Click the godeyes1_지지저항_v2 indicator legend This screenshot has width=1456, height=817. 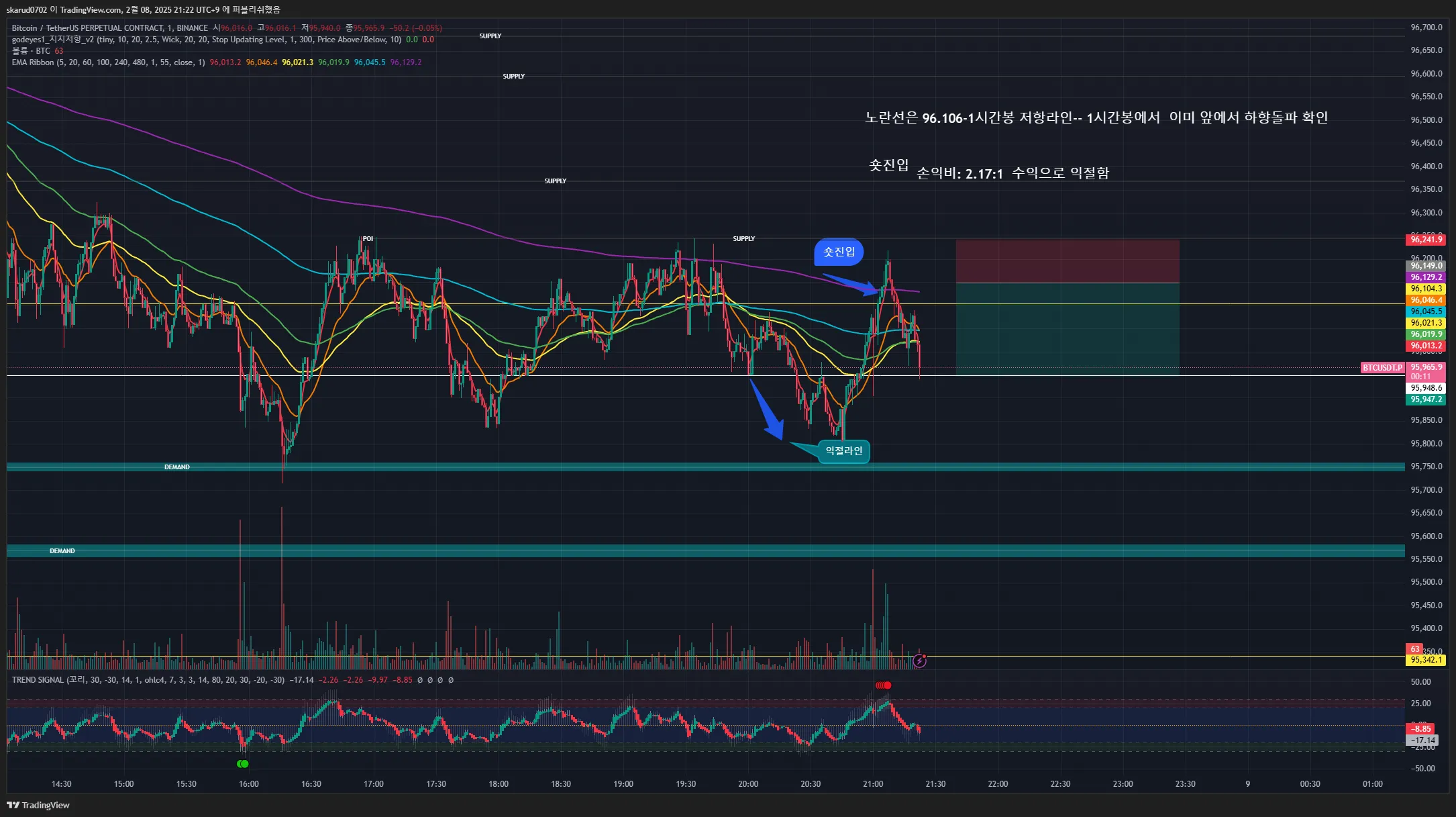206,40
